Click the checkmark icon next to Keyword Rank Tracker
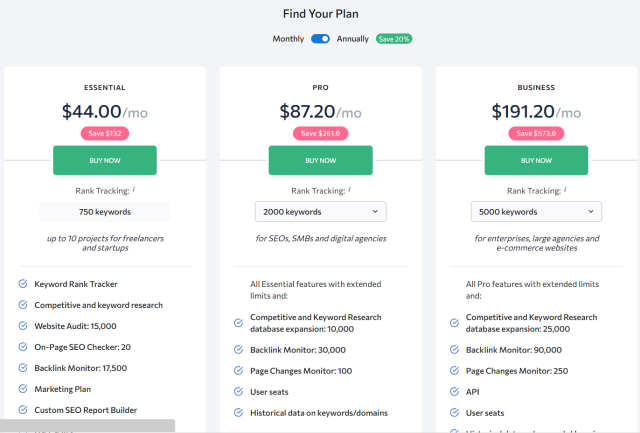Viewport: 640px width, 433px height. pos(23,284)
